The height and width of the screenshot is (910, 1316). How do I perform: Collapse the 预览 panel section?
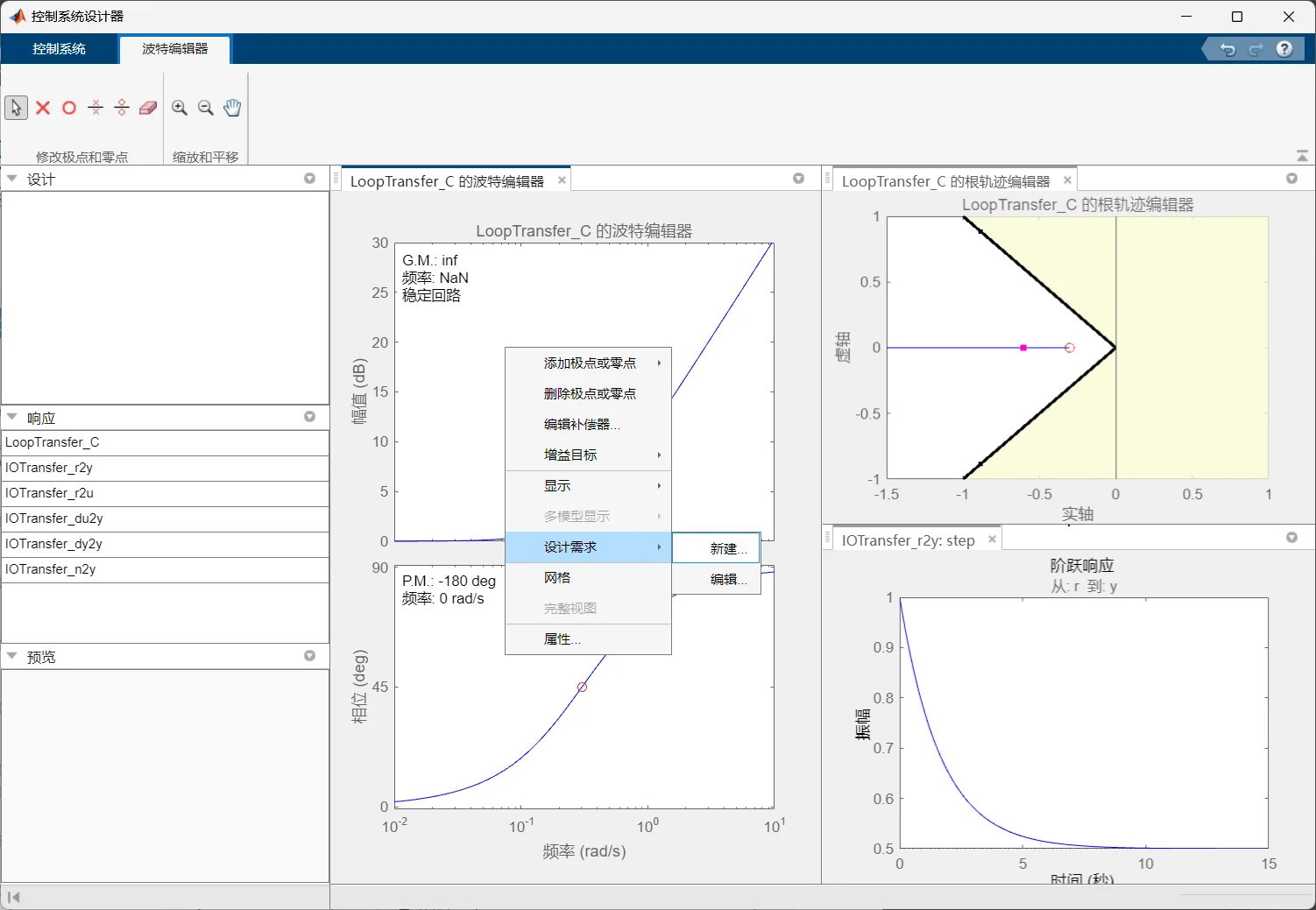tap(12, 656)
